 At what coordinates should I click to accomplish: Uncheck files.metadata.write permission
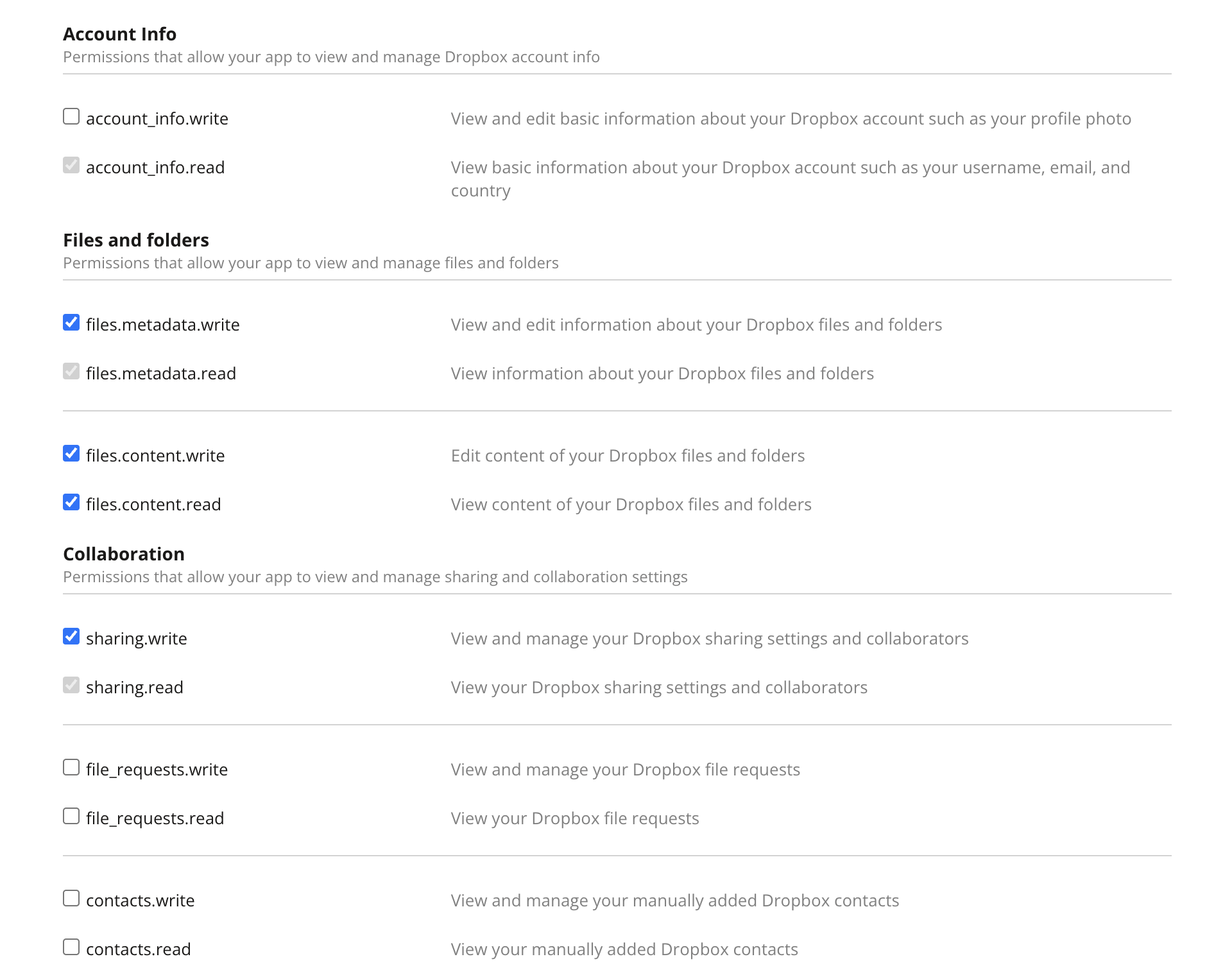(x=71, y=323)
